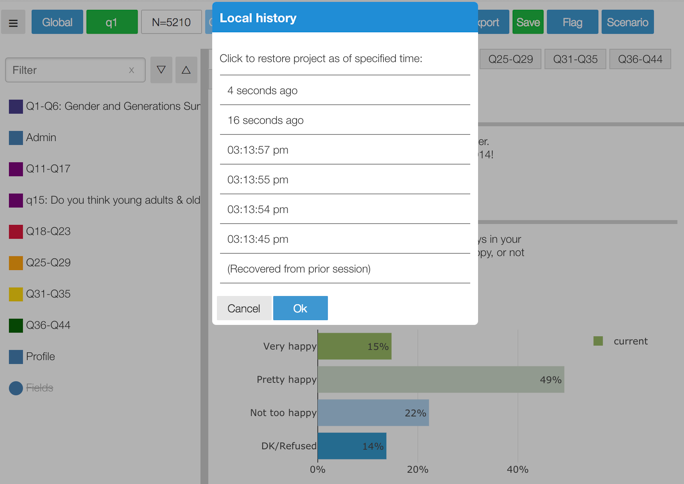The width and height of the screenshot is (684, 484).
Task: Open the hamburger menu icon
Action: pos(14,22)
